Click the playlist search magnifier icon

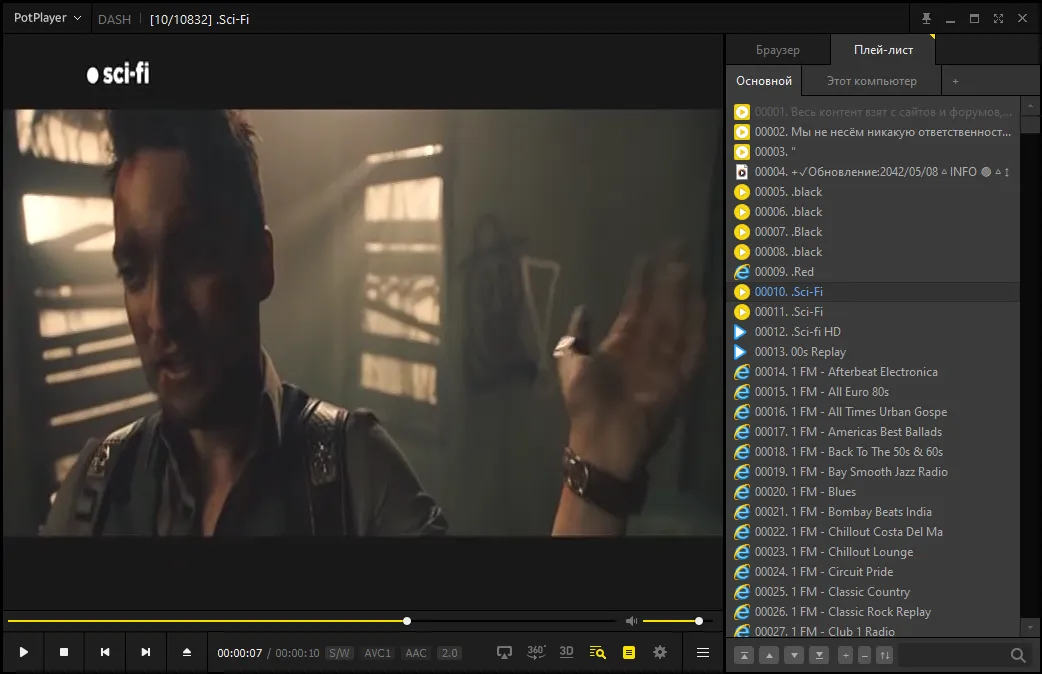1017,655
